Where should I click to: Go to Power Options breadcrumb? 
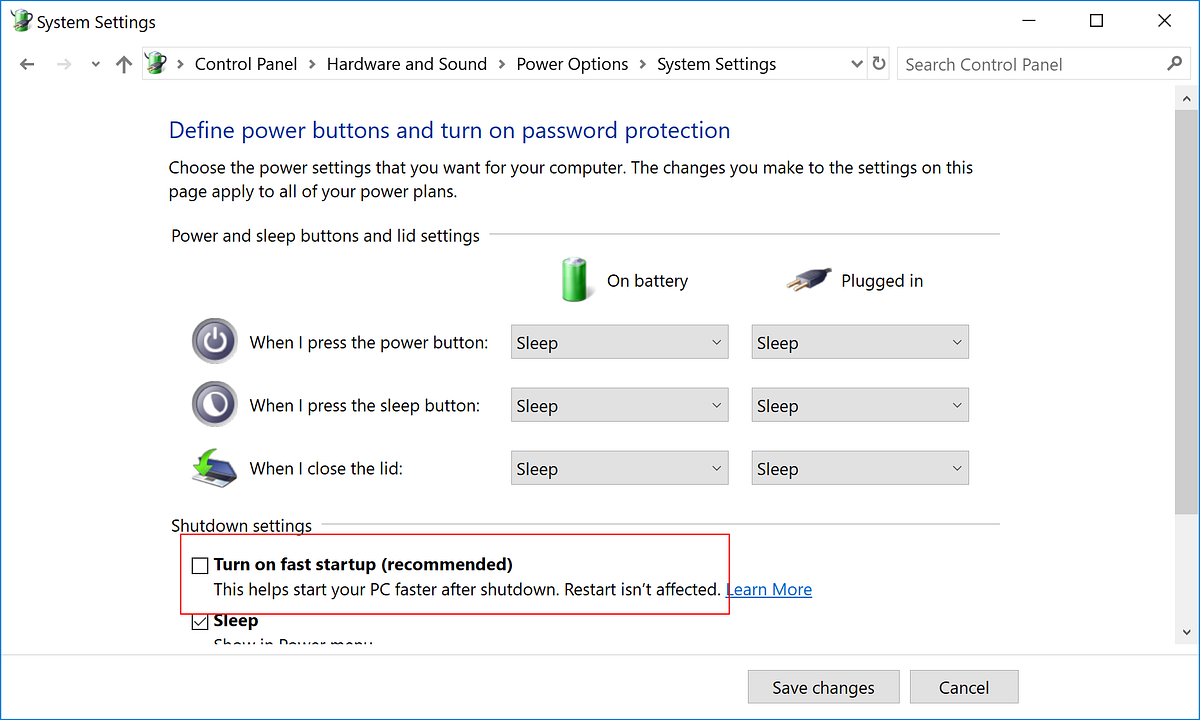[x=572, y=64]
